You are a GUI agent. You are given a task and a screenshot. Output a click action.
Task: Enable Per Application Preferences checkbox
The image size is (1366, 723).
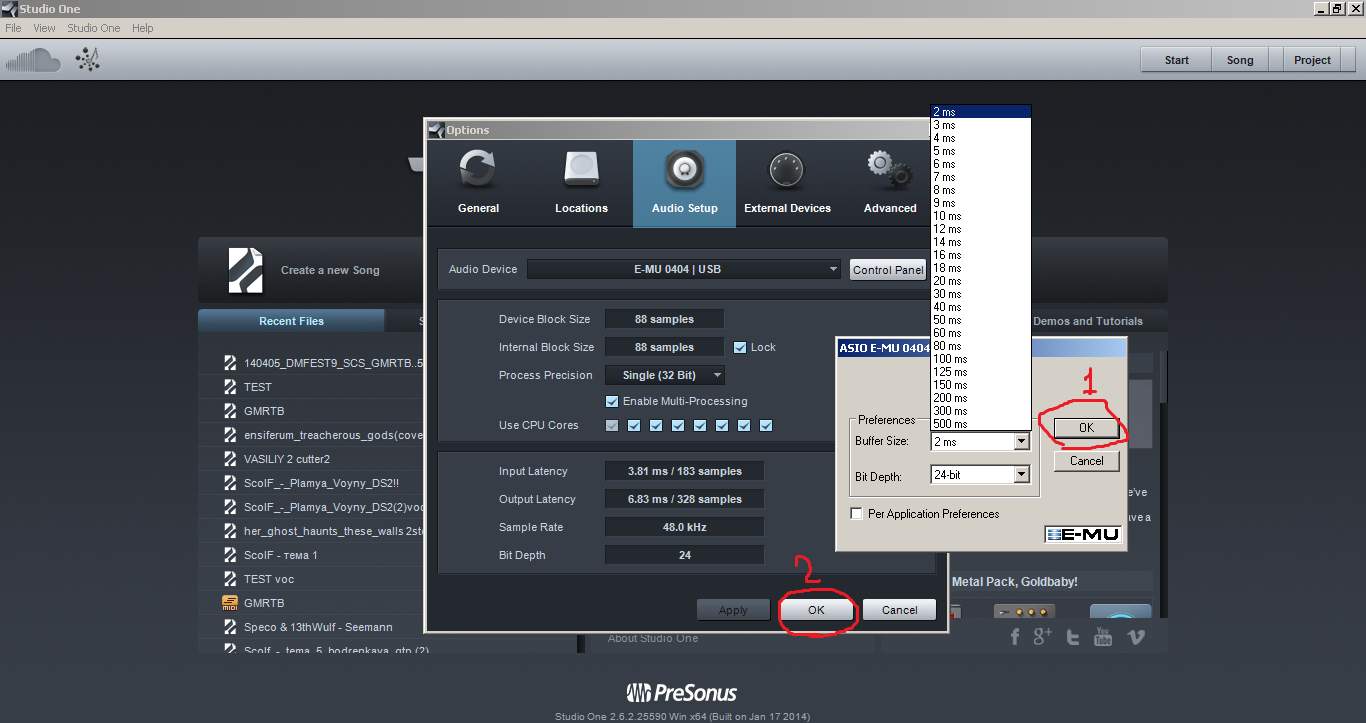[856, 514]
